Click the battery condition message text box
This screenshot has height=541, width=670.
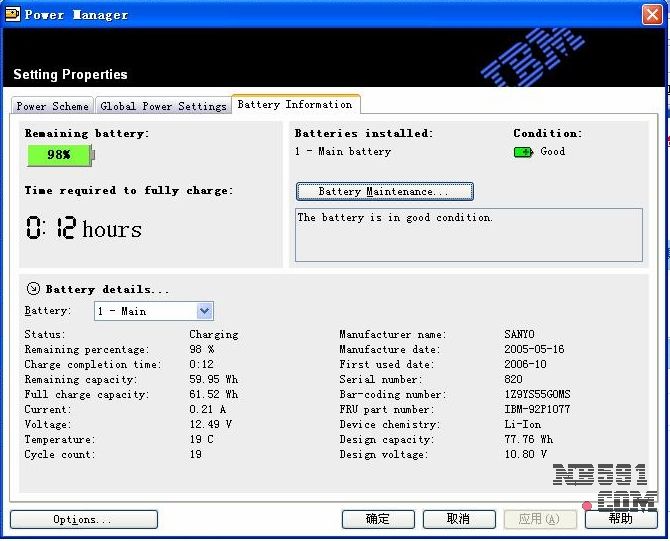469,235
